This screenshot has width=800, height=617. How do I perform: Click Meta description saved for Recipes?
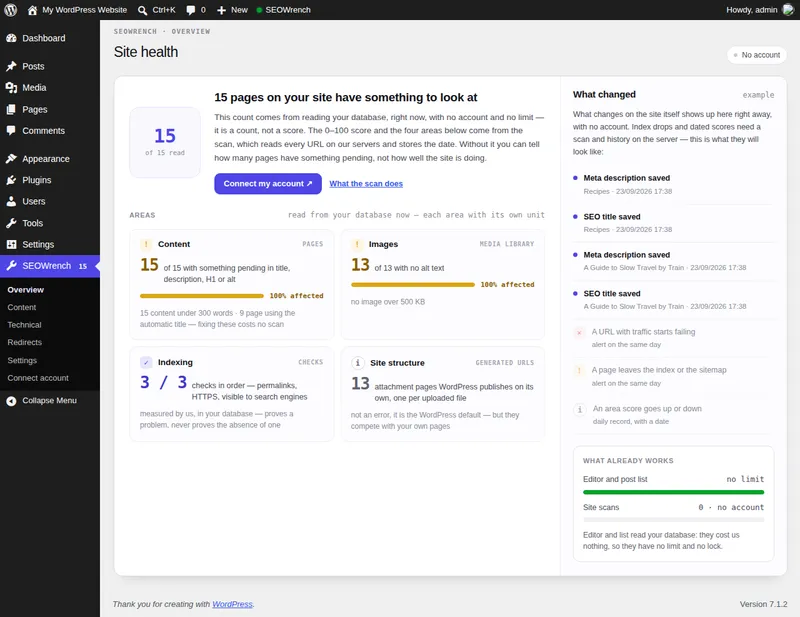click(627, 178)
